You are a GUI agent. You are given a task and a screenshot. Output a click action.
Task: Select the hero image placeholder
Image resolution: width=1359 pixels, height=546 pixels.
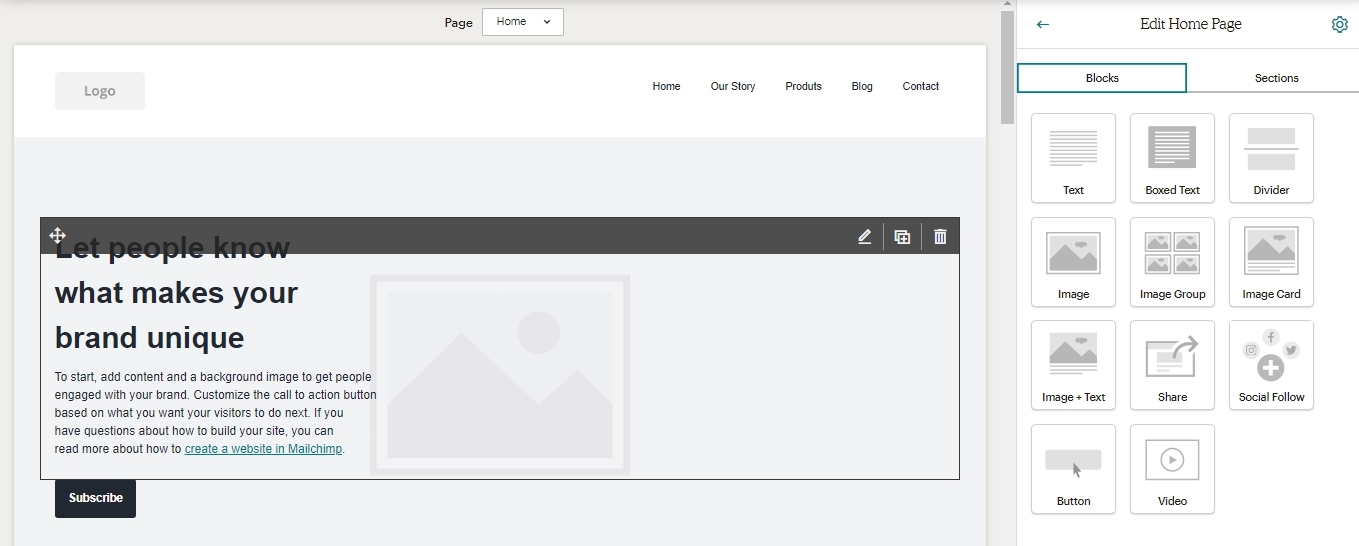[x=500, y=375]
